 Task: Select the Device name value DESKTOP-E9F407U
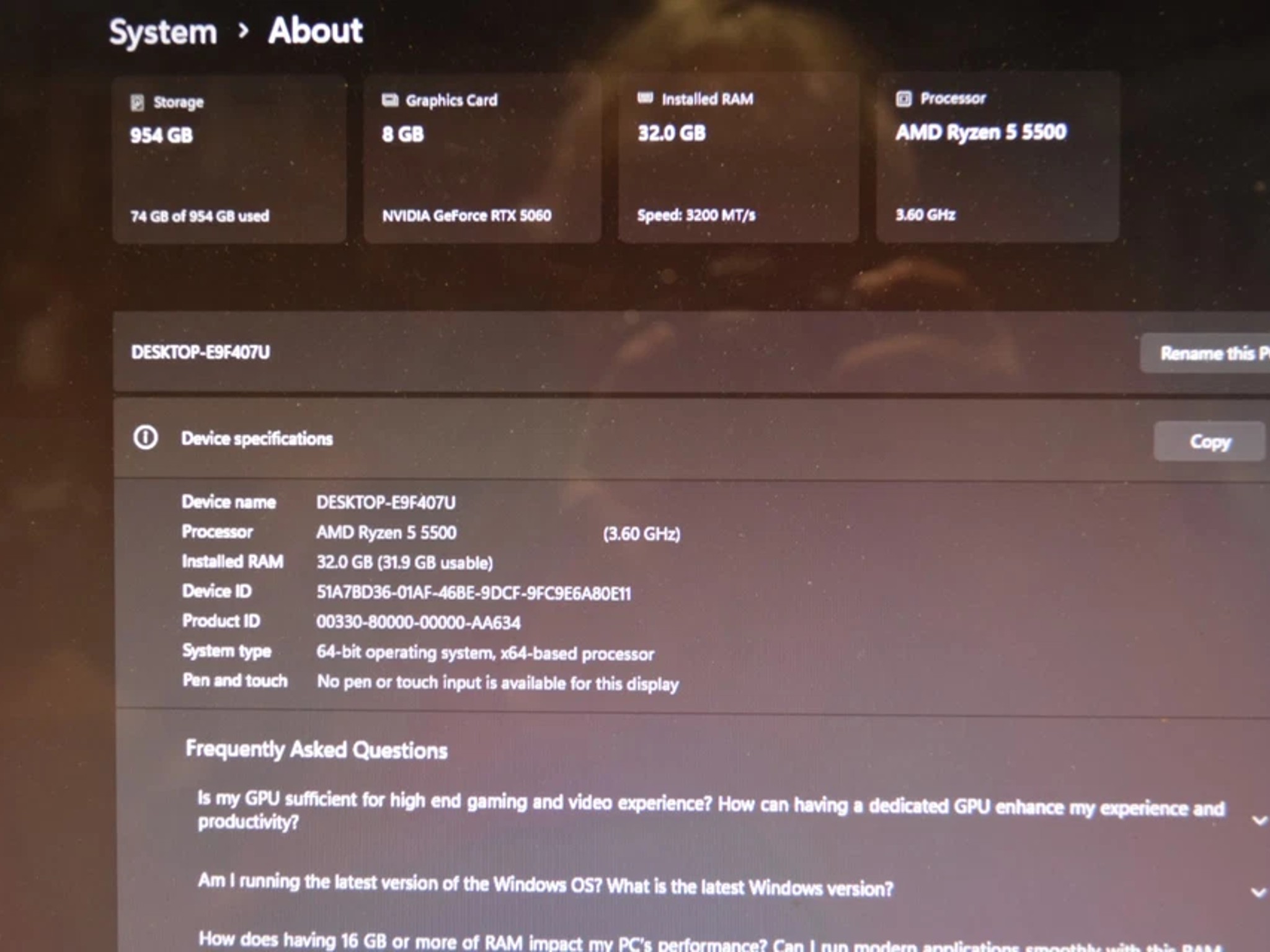coord(386,502)
